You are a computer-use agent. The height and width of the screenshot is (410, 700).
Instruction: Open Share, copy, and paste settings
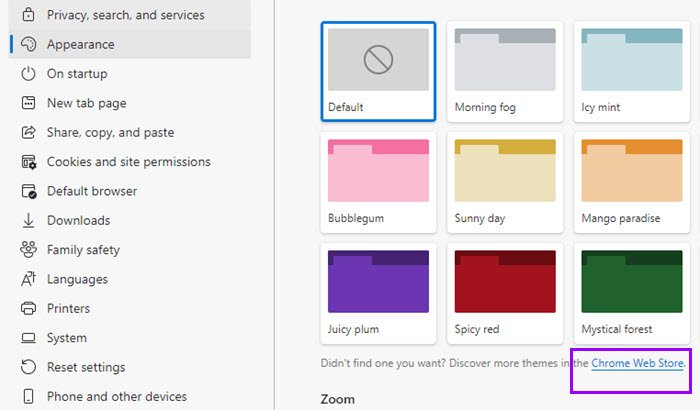point(129,132)
